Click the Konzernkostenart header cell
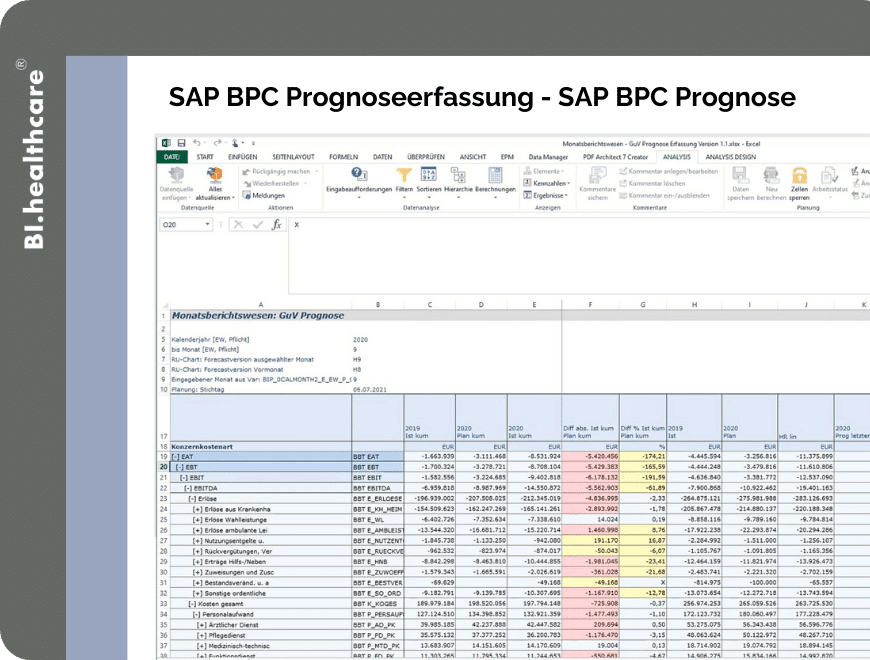 [261, 446]
